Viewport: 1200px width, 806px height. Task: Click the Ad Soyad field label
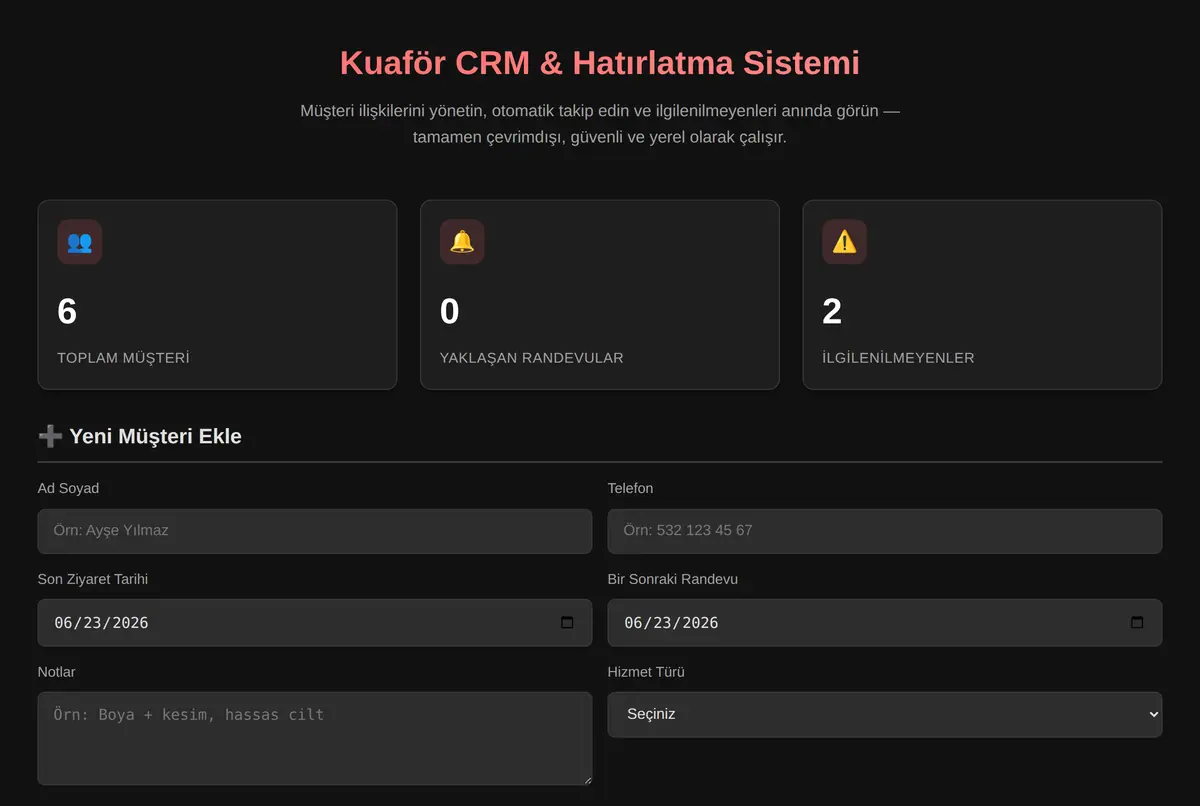tap(68, 488)
